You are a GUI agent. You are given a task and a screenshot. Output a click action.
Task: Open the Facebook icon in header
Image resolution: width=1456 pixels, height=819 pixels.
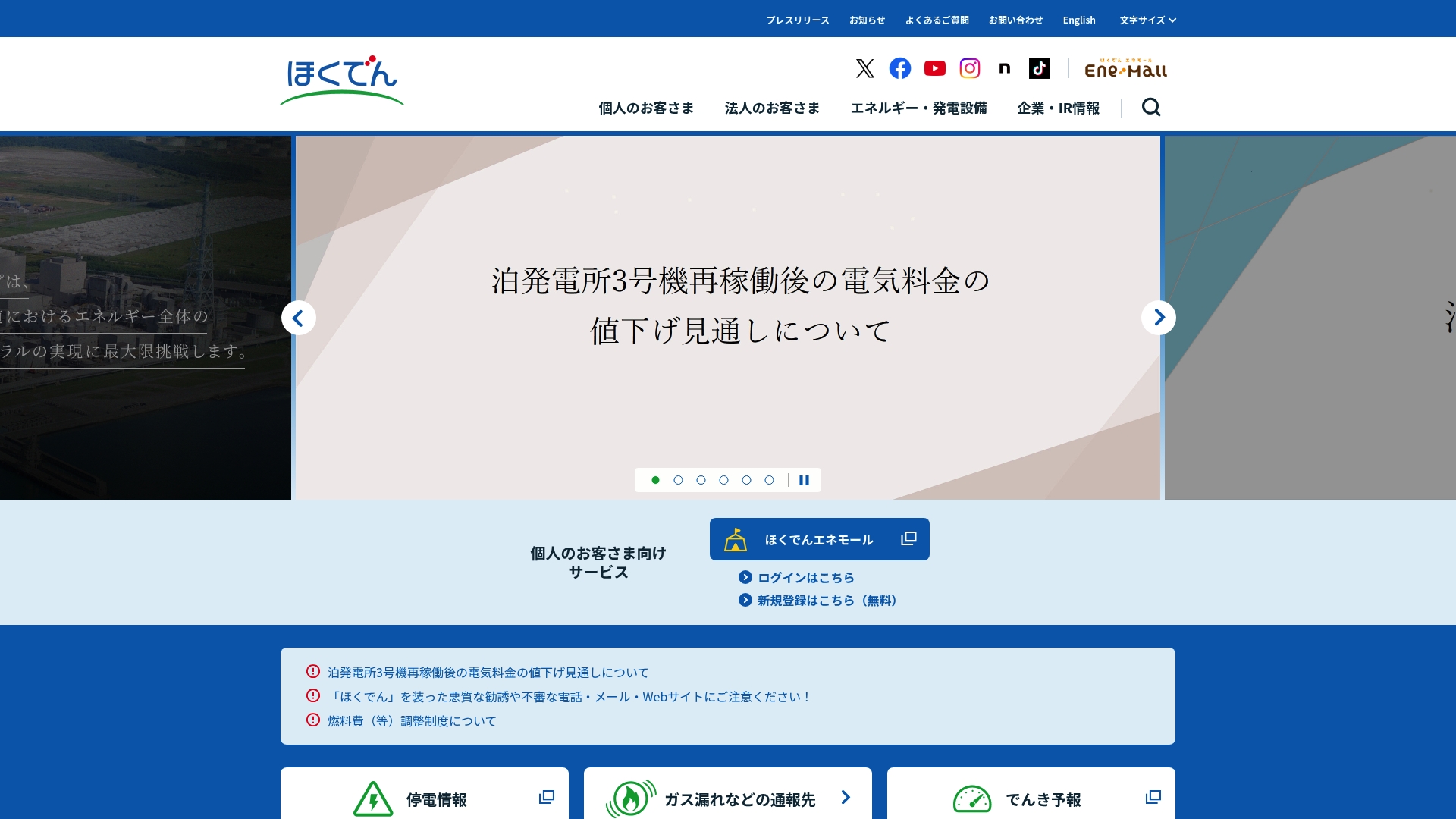[899, 68]
